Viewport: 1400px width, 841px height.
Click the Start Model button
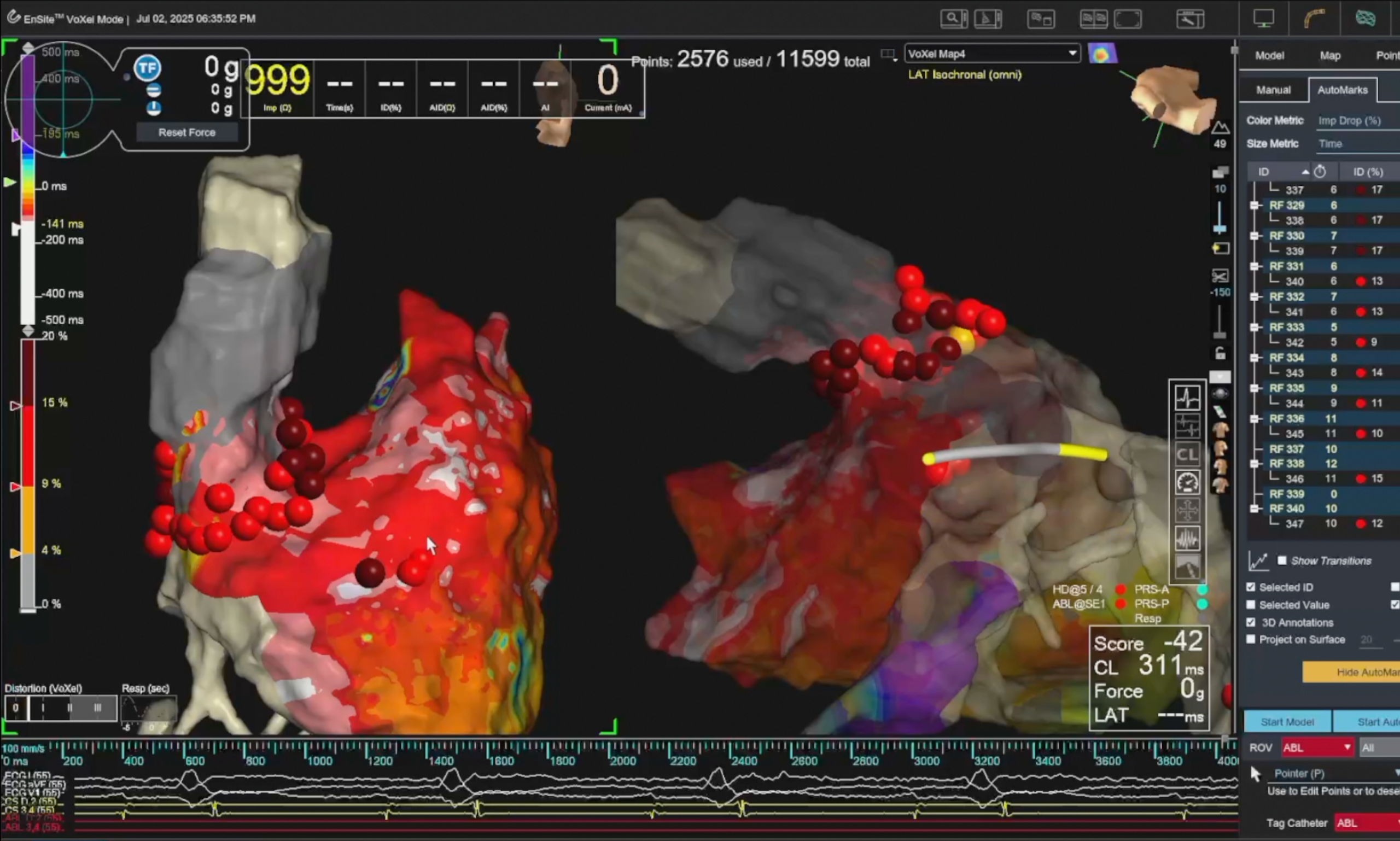[x=1287, y=721]
